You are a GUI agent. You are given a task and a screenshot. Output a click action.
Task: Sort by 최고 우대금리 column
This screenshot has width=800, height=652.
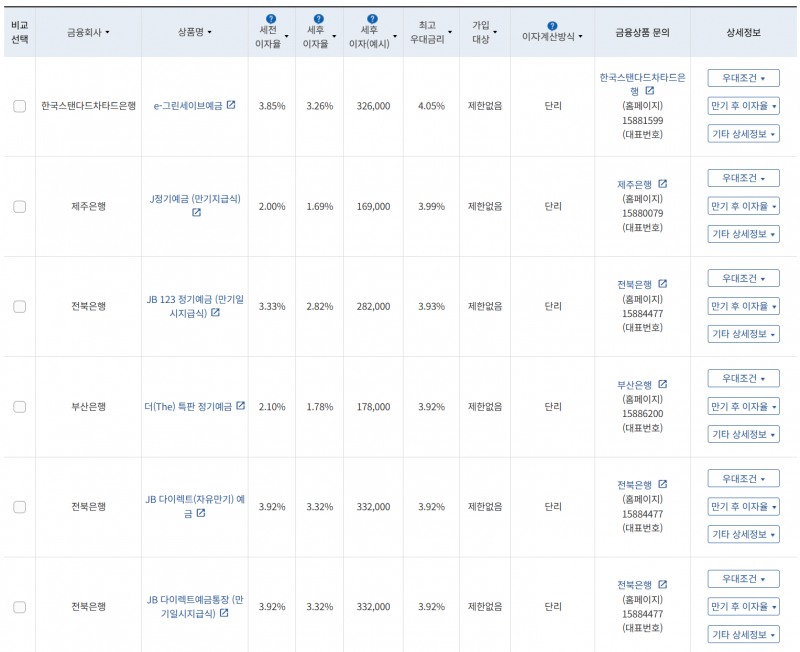431,32
